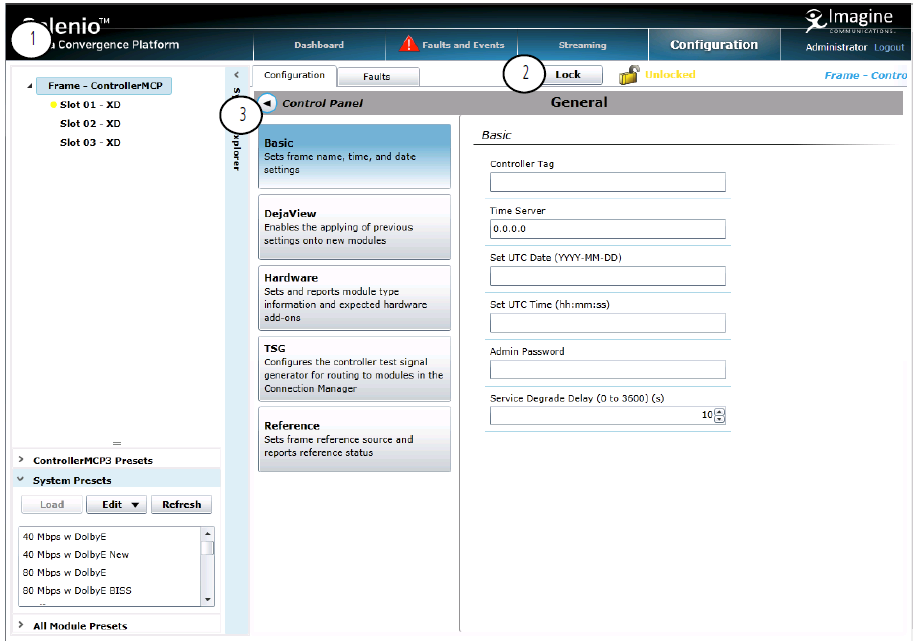This screenshot has width=916, height=642.
Task: Click the Control Panel back arrow icon
Action: (268, 103)
